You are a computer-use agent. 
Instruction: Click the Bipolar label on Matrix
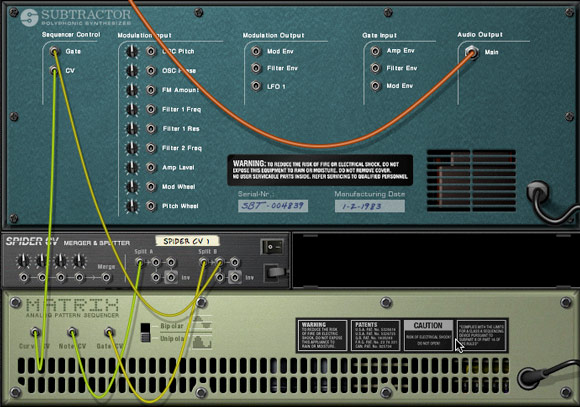click(x=172, y=326)
